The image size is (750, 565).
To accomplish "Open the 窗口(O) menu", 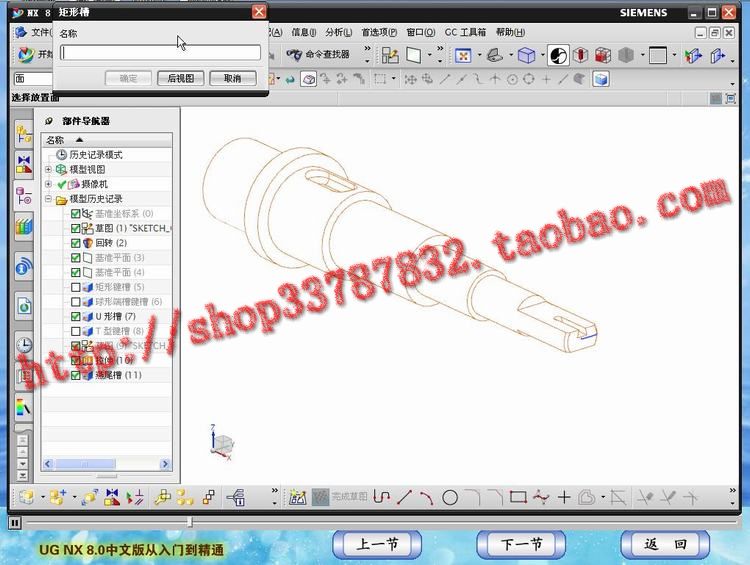I will 420,32.
